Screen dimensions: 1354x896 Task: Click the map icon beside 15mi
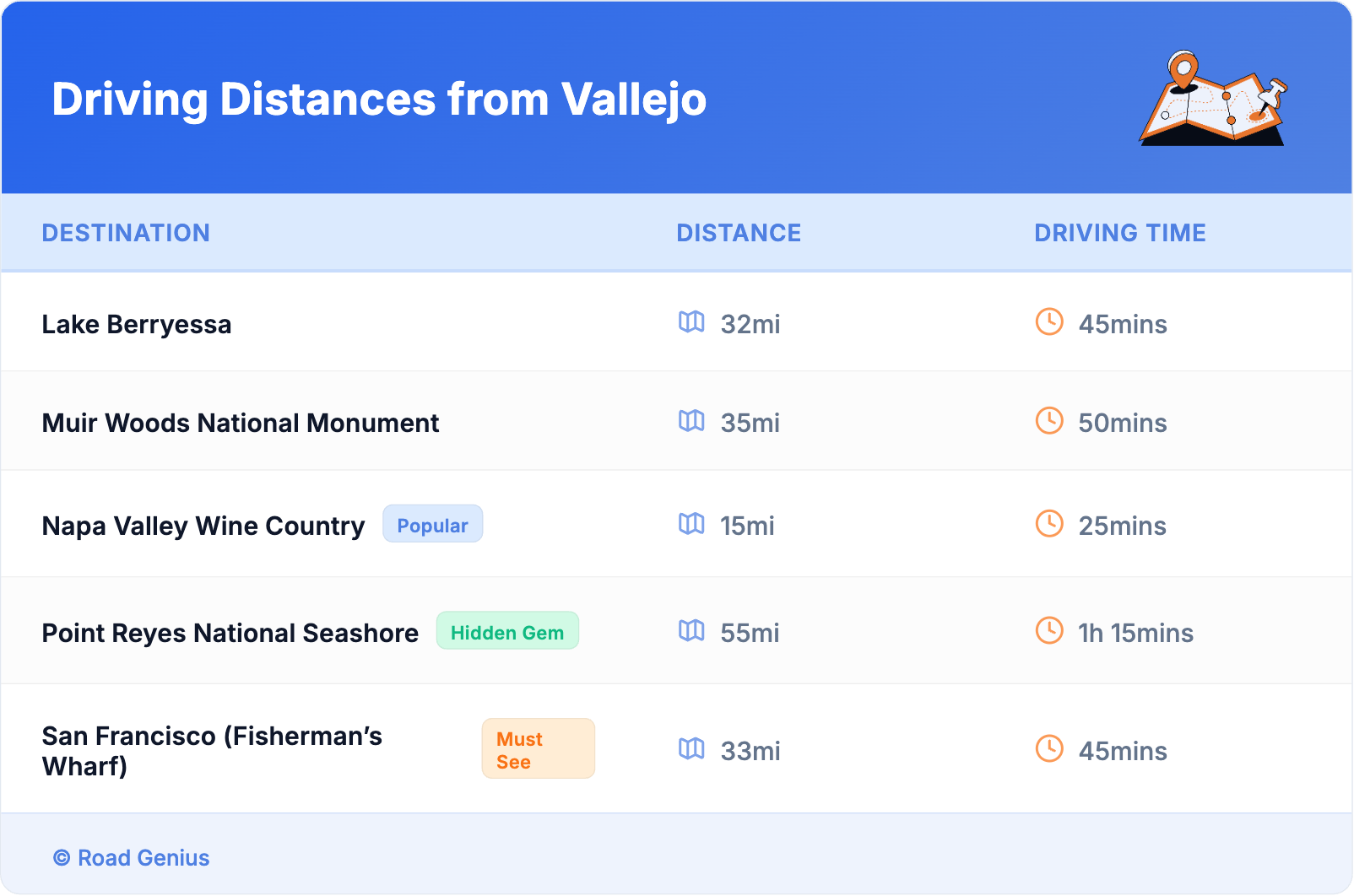(x=691, y=524)
